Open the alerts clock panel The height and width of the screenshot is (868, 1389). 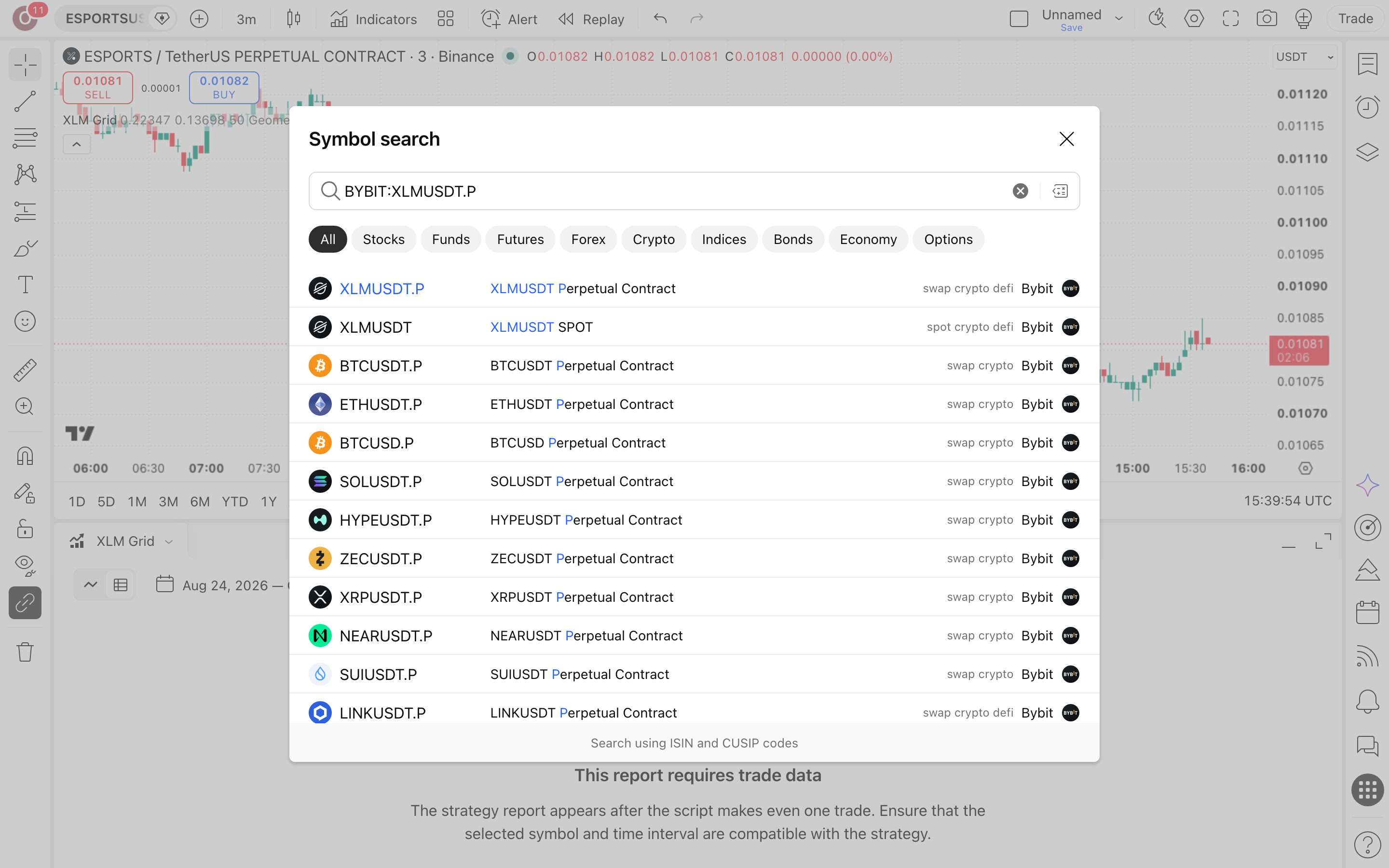coord(1367,107)
